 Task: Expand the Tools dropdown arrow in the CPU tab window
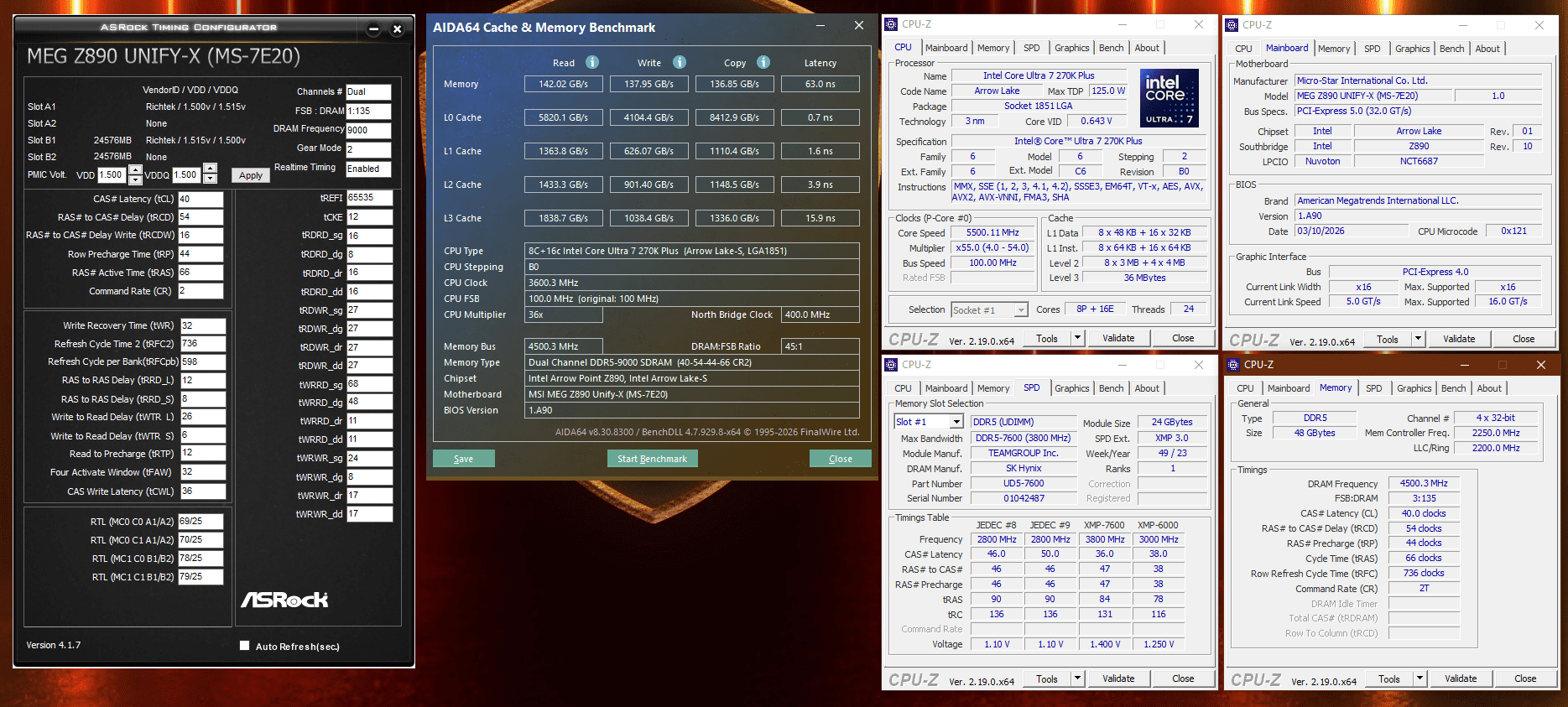pos(1077,338)
